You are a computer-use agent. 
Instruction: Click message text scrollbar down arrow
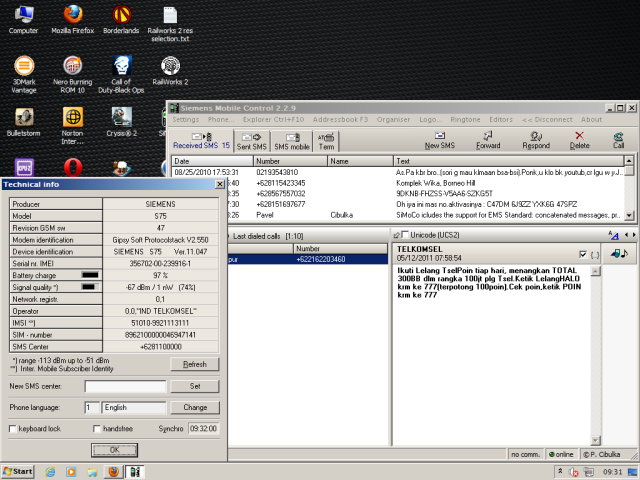[x=596, y=440]
